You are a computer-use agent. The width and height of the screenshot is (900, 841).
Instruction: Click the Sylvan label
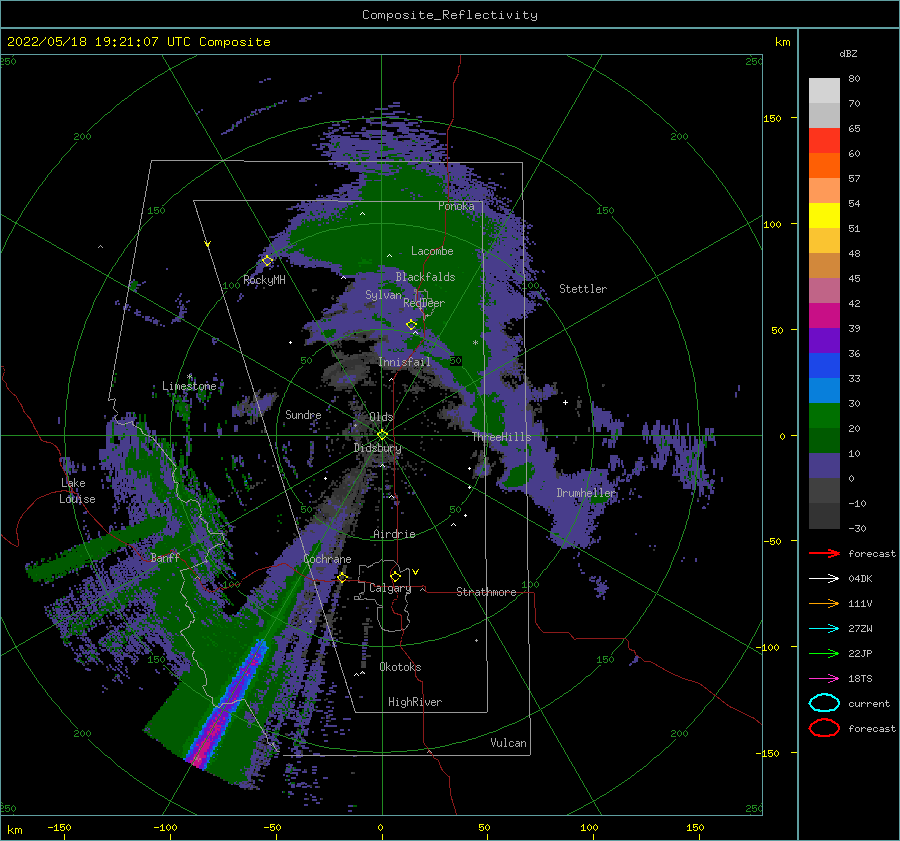click(383, 295)
